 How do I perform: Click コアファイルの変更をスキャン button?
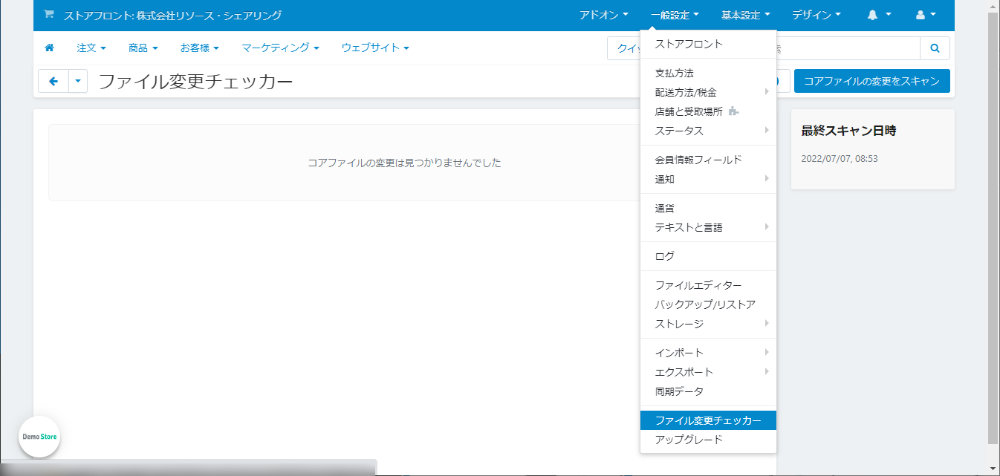(872, 81)
